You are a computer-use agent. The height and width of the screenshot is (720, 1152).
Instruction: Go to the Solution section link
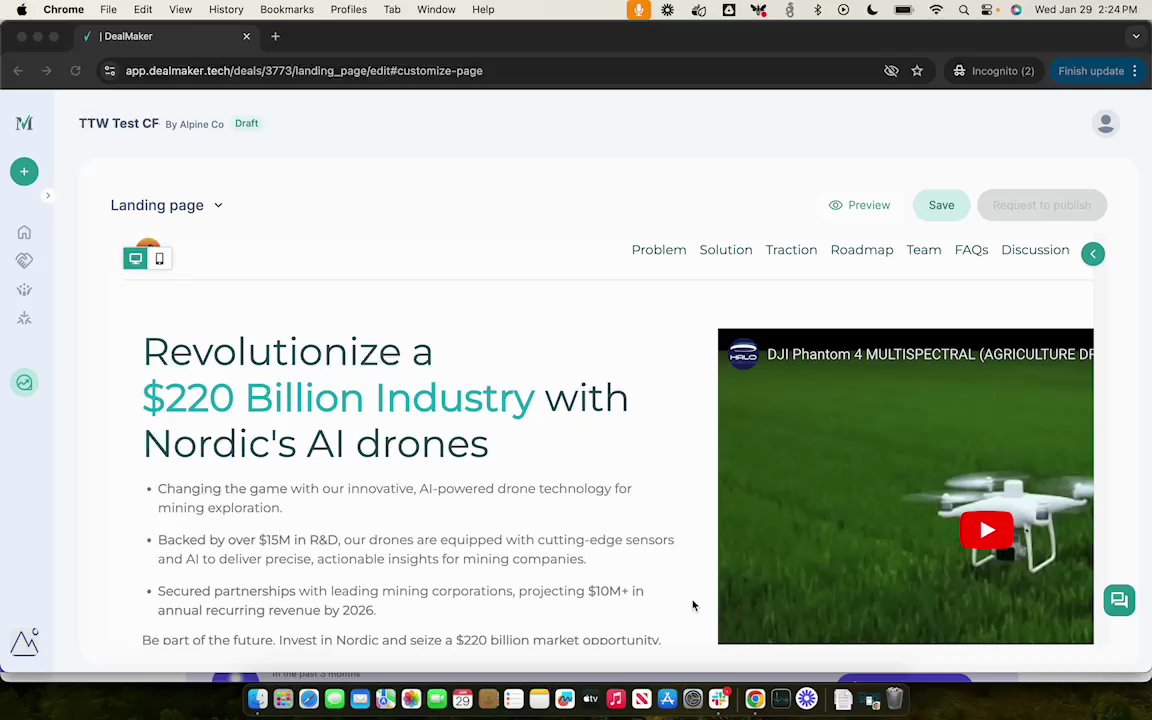[x=725, y=250]
